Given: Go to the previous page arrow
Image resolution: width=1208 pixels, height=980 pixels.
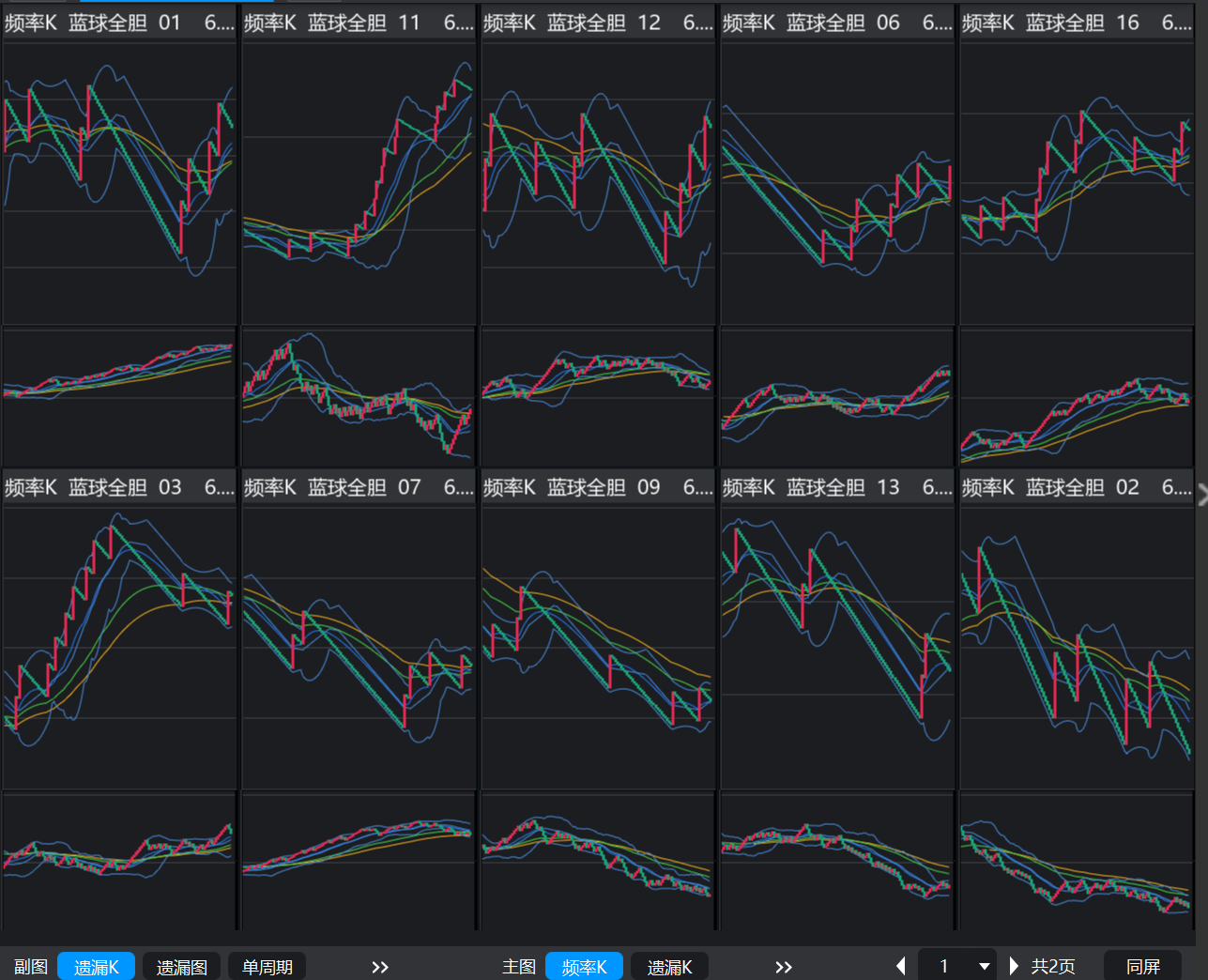Looking at the screenshot, I should tap(901, 966).
